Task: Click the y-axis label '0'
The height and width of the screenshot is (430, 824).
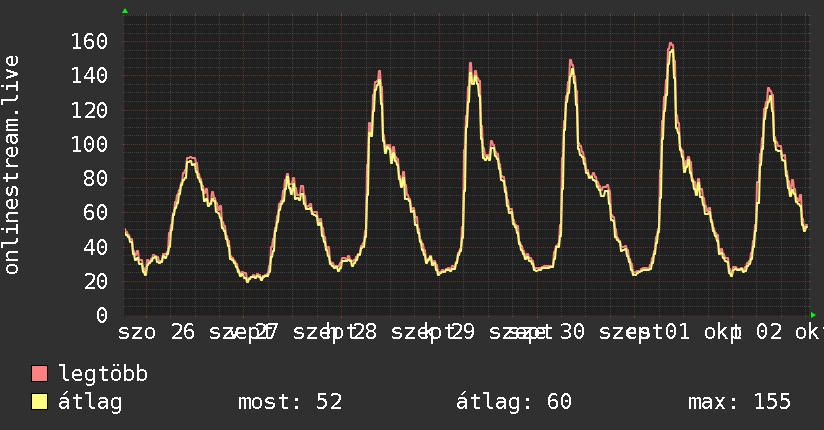Action: pyautogui.click(x=102, y=315)
